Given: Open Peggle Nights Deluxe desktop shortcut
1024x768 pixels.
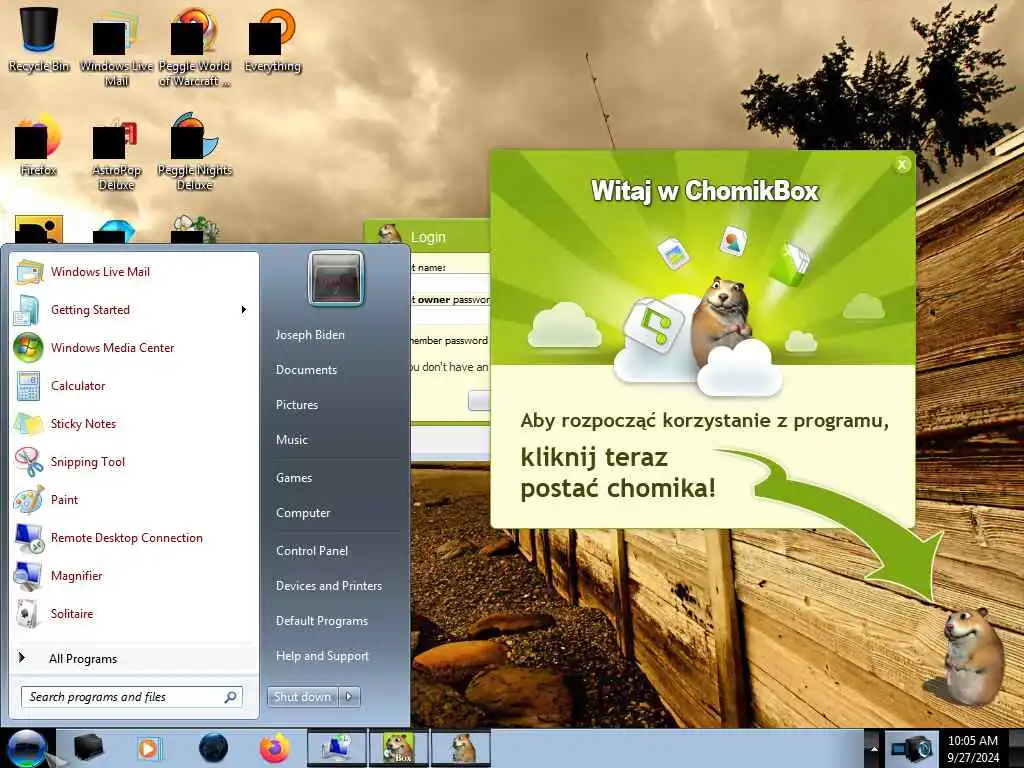Looking at the screenshot, I should tap(195, 152).
